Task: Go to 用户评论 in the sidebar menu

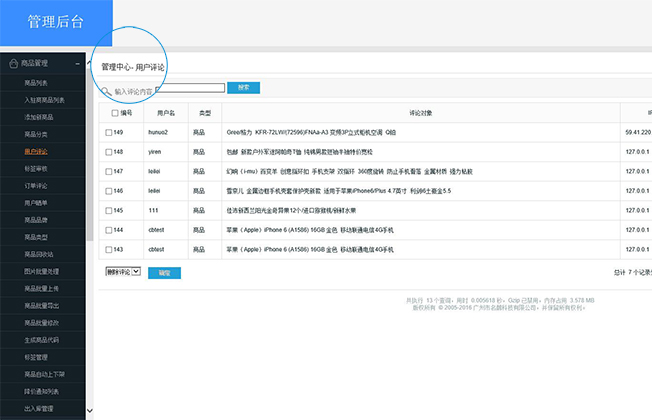Action: 37,151
